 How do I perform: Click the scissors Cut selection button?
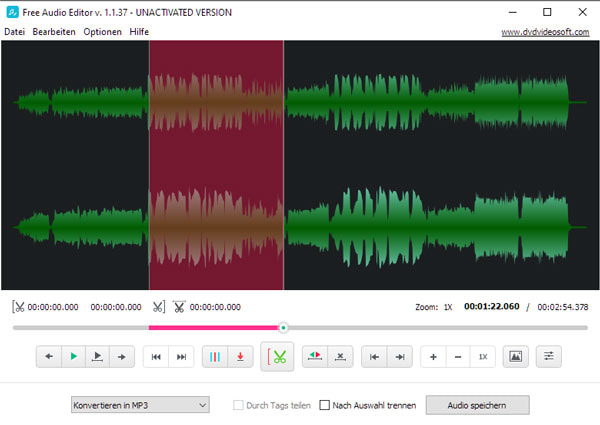pyautogui.click(x=279, y=357)
